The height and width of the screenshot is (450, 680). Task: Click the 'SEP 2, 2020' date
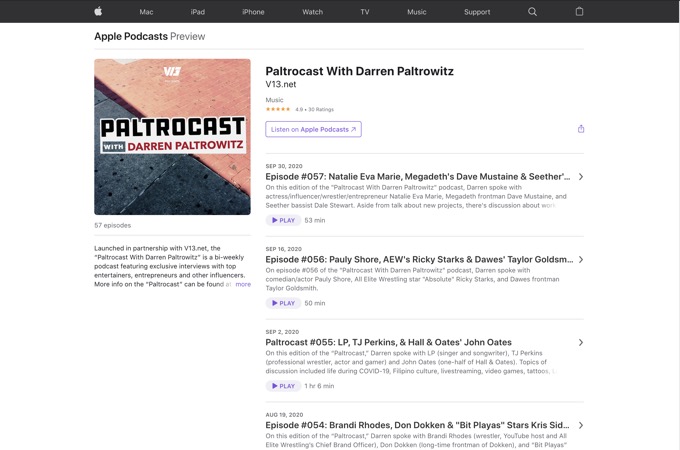282,332
